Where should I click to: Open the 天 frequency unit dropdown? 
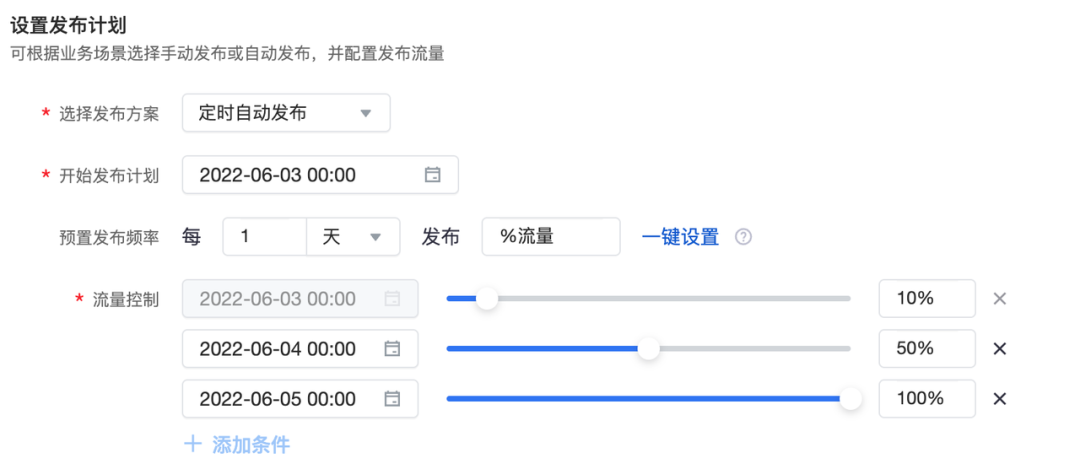(353, 237)
